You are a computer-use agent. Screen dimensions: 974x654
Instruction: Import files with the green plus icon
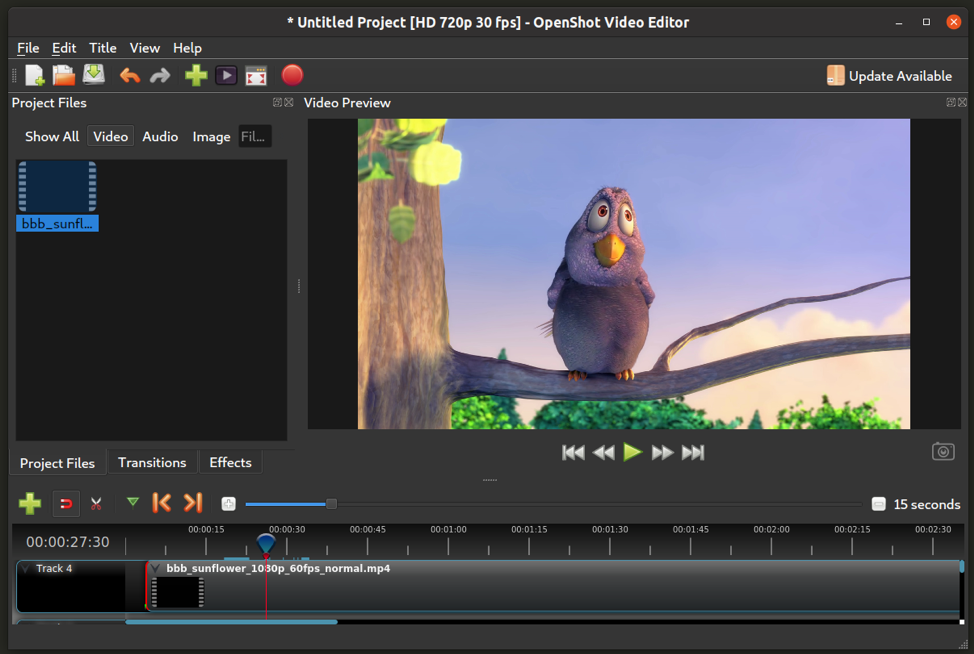click(196, 76)
